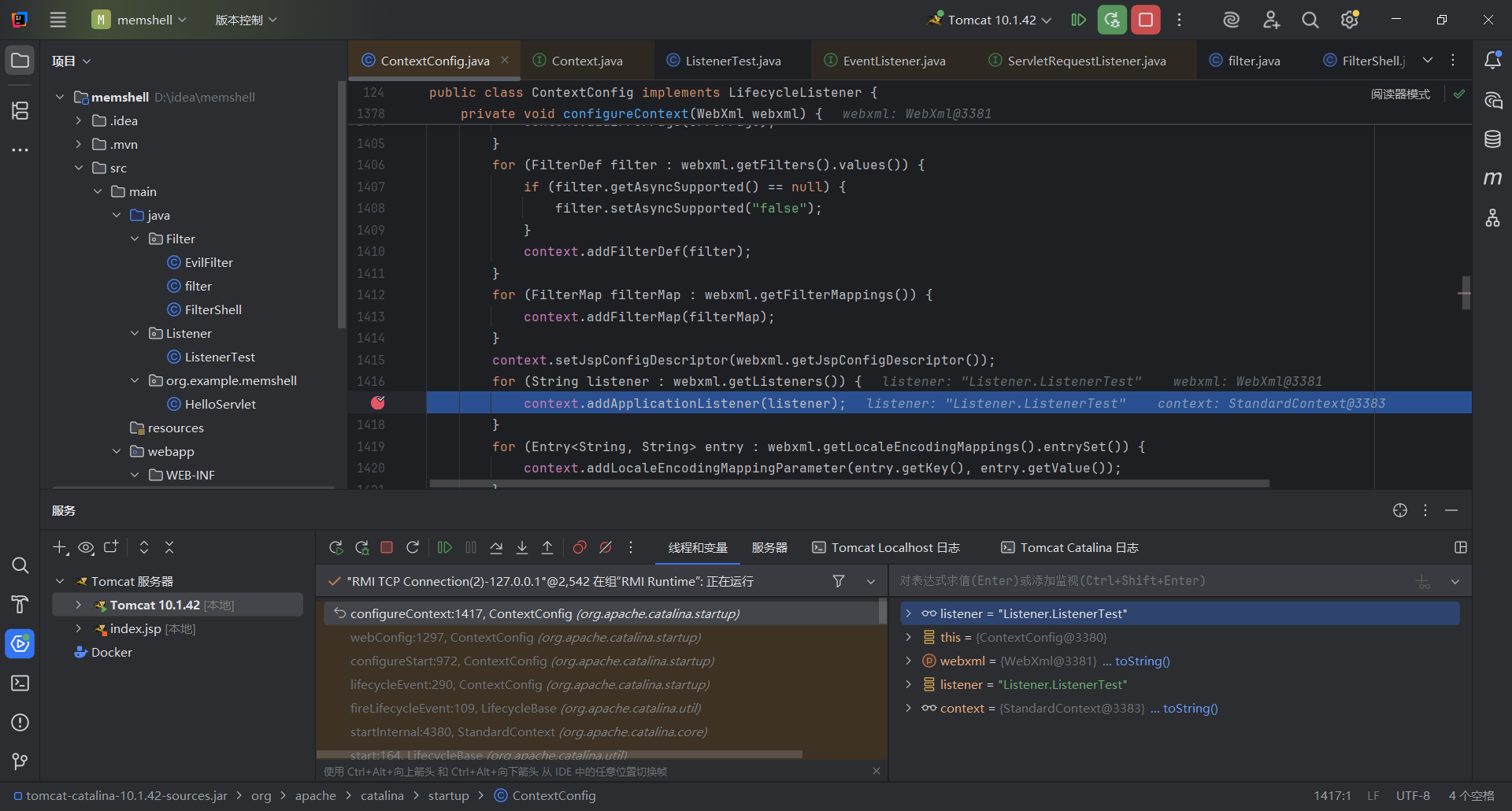The width and height of the screenshot is (1512, 811).
Task: Click the Stop Tomcat red button
Action: [x=1146, y=20]
